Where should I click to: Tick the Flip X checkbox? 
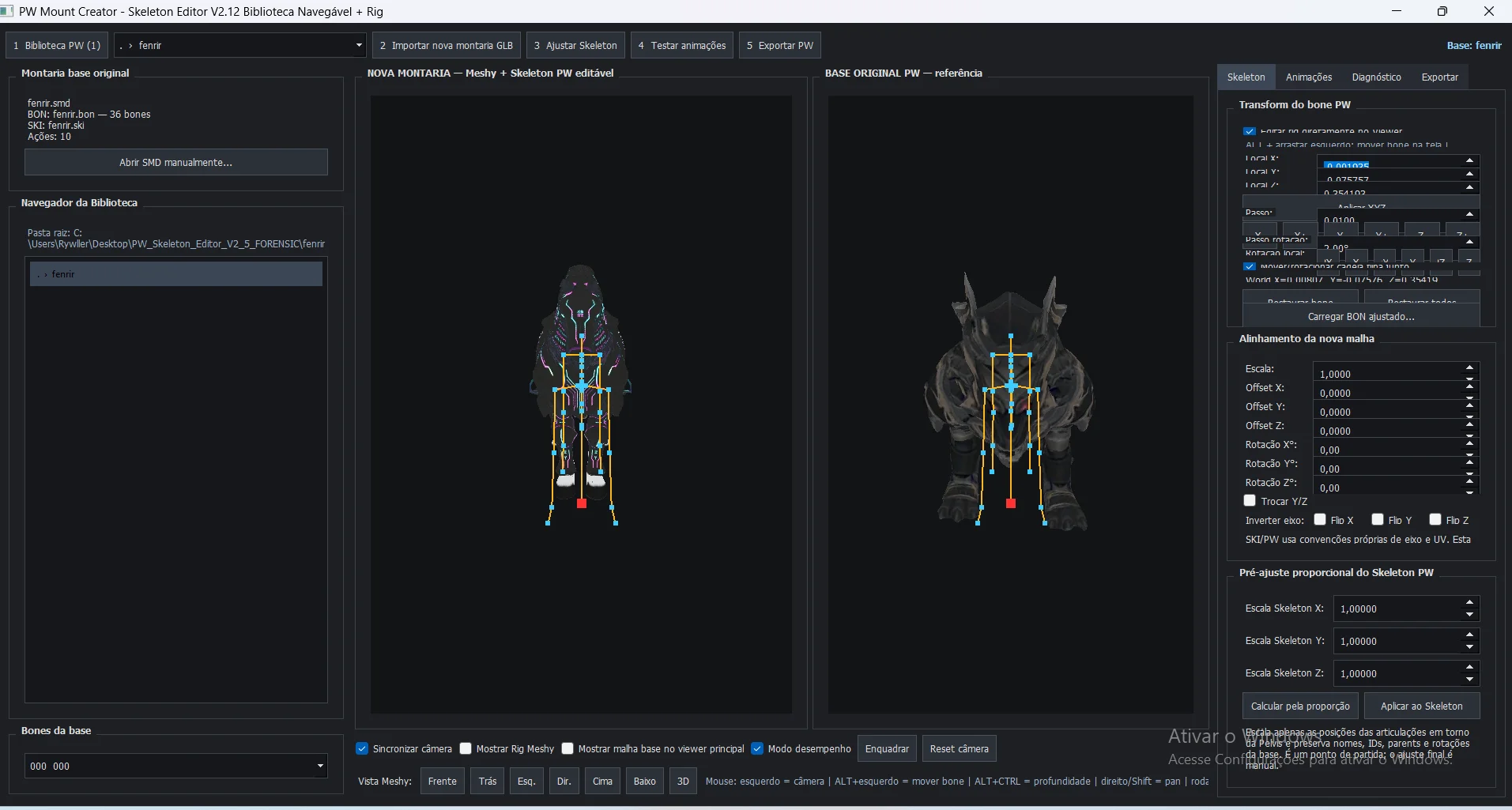click(x=1320, y=520)
